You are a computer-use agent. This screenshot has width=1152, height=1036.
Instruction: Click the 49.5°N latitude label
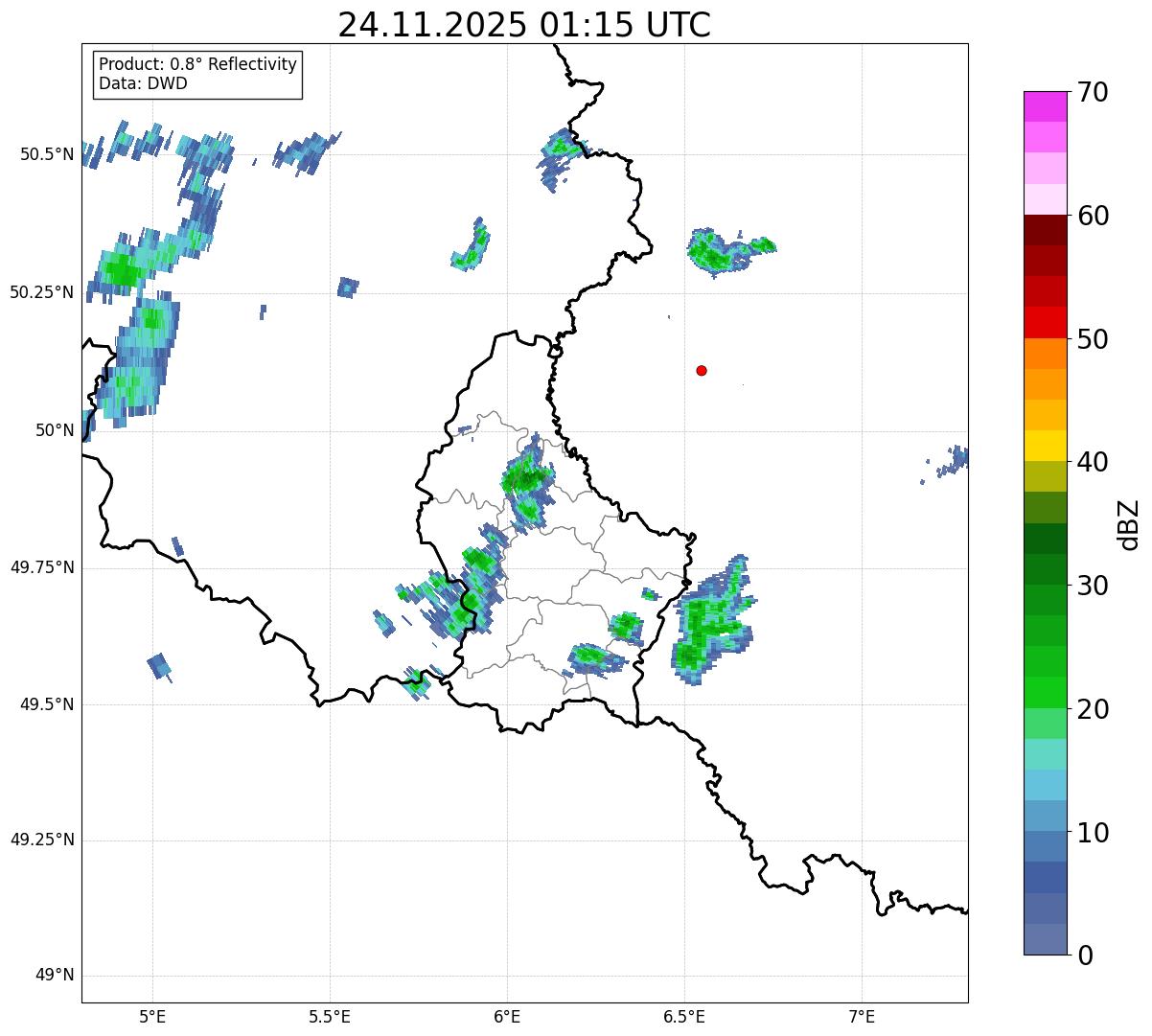click(47, 704)
